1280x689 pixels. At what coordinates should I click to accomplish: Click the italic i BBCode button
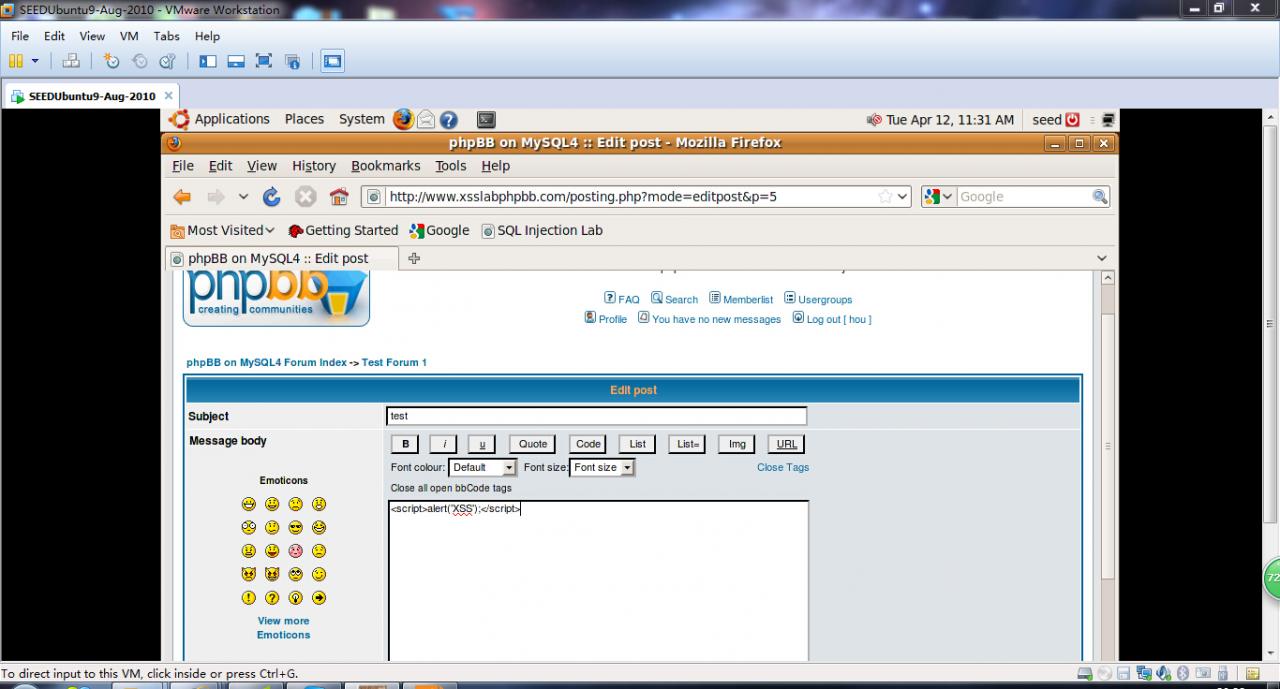tap(444, 444)
